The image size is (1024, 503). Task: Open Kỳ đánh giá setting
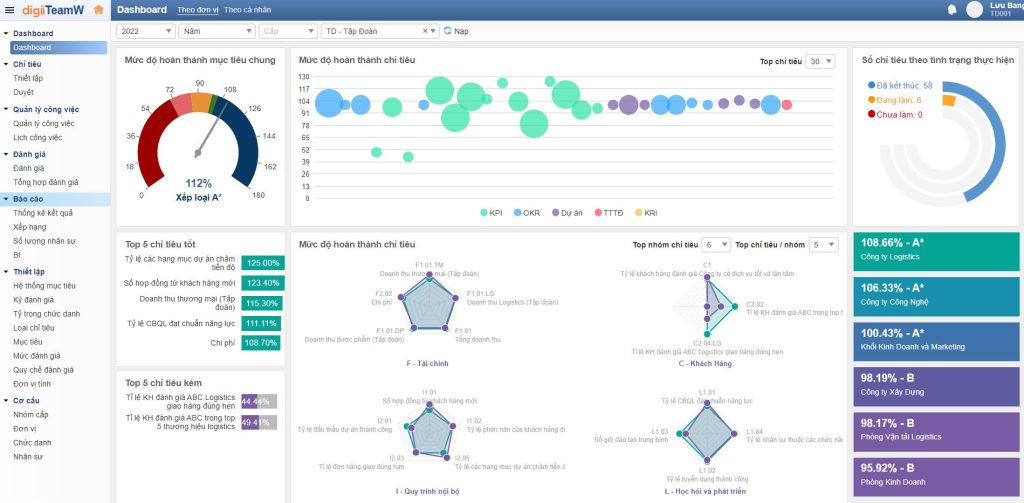coord(33,300)
